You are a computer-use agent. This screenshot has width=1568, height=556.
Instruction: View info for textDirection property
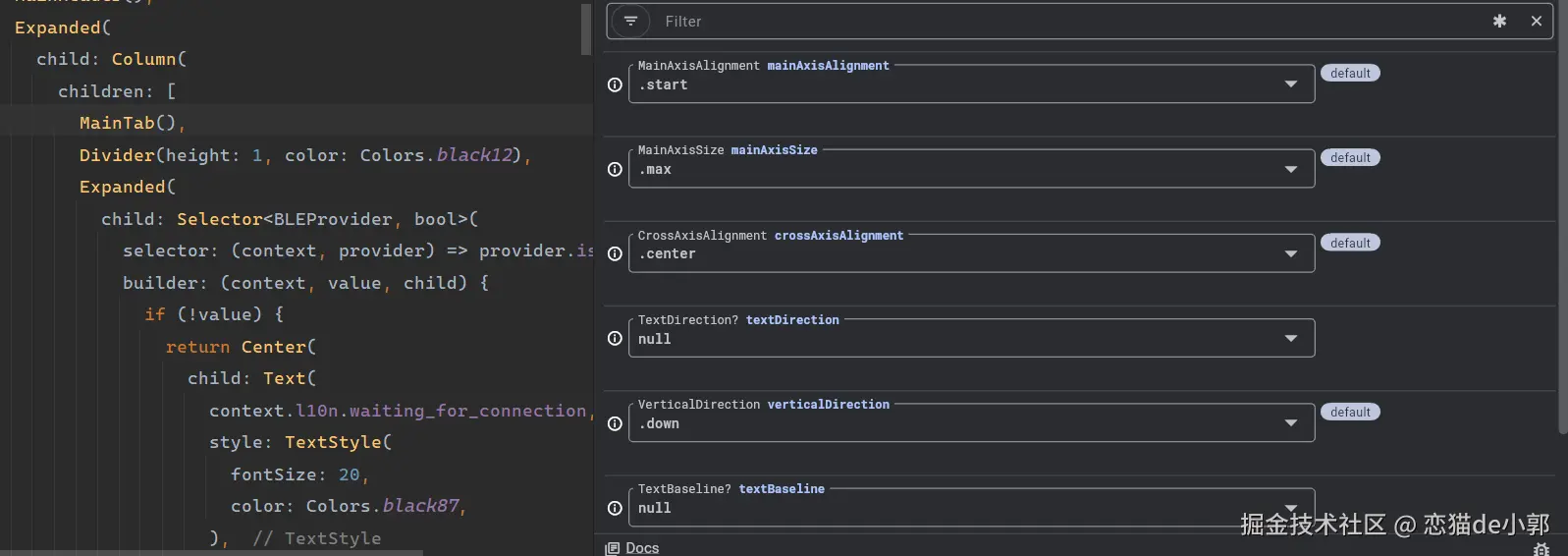(x=615, y=338)
